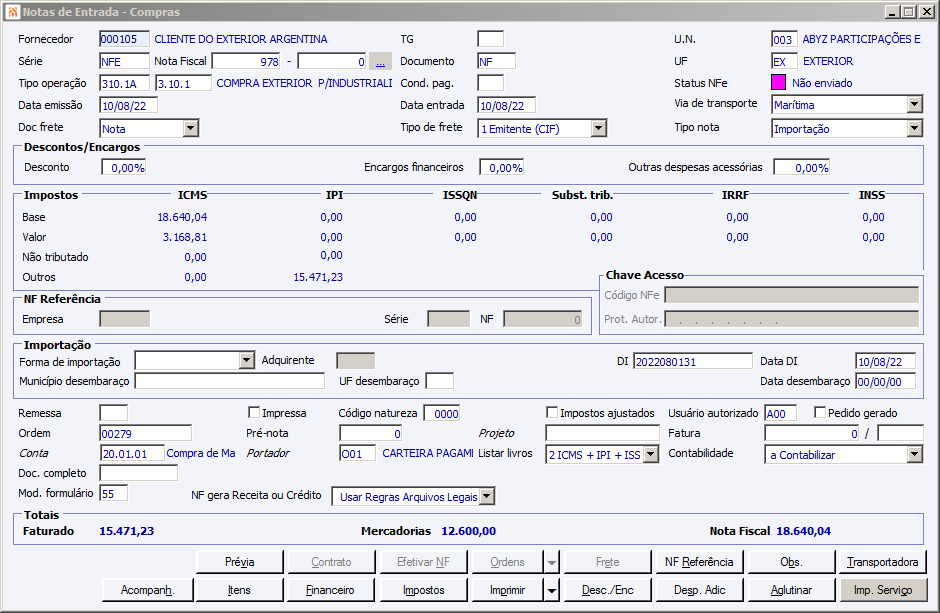
Task: Open the arrow menu beside Imprimir button
Action: pyautogui.click(x=551, y=590)
